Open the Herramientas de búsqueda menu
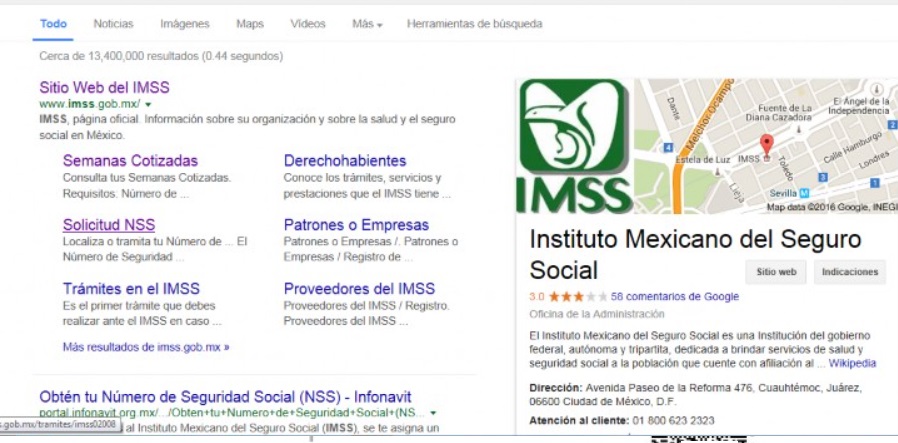The height and width of the screenshot is (443, 898). 474,23
